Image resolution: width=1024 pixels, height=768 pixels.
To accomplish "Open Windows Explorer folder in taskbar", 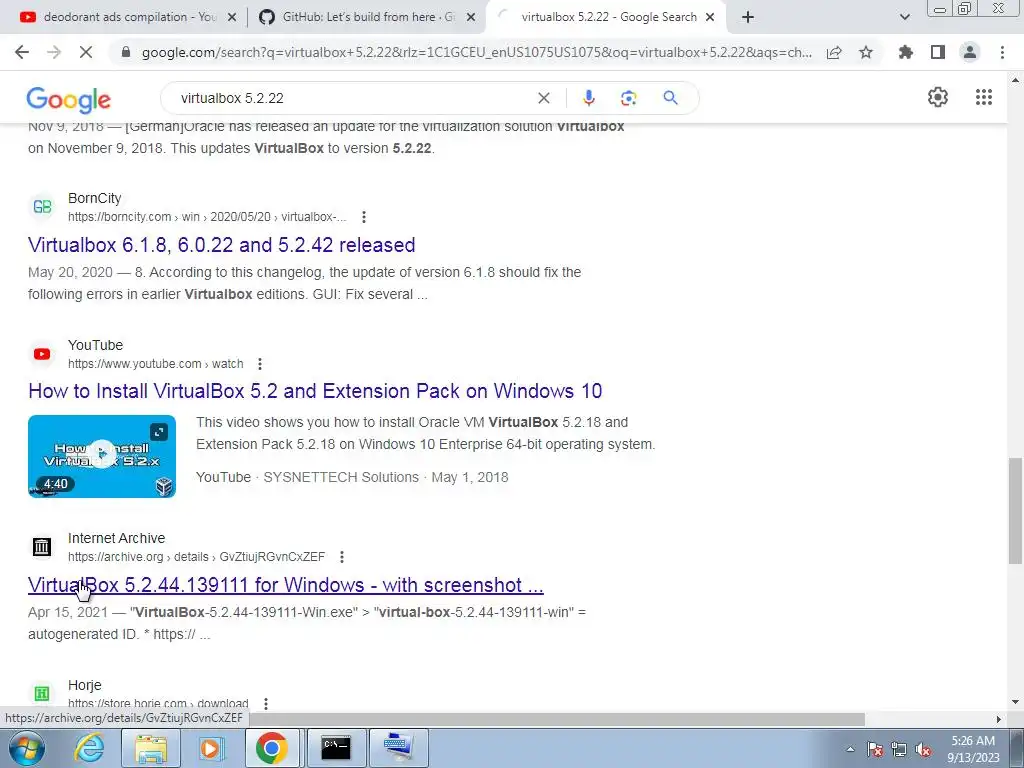I will (x=151, y=748).
